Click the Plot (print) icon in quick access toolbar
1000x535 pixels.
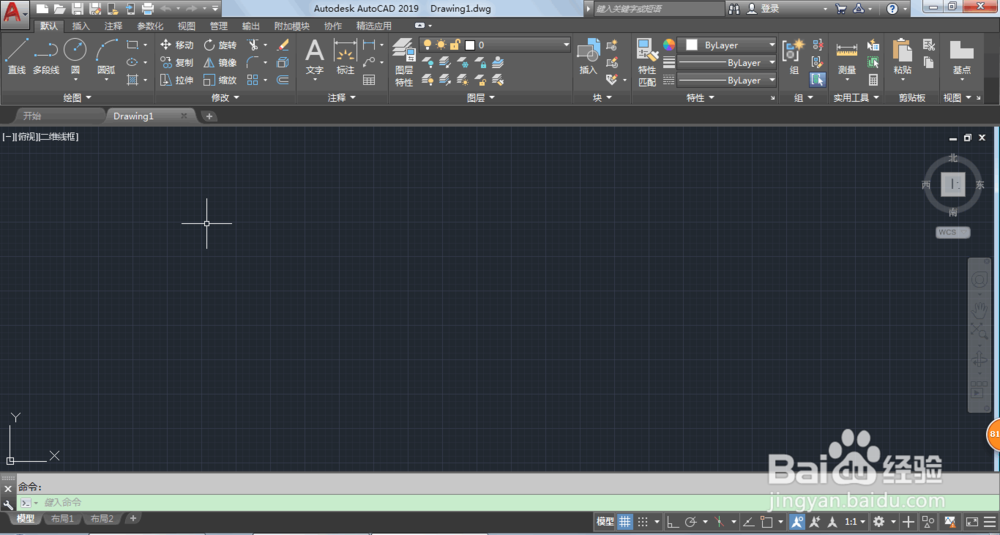[147, 9]
